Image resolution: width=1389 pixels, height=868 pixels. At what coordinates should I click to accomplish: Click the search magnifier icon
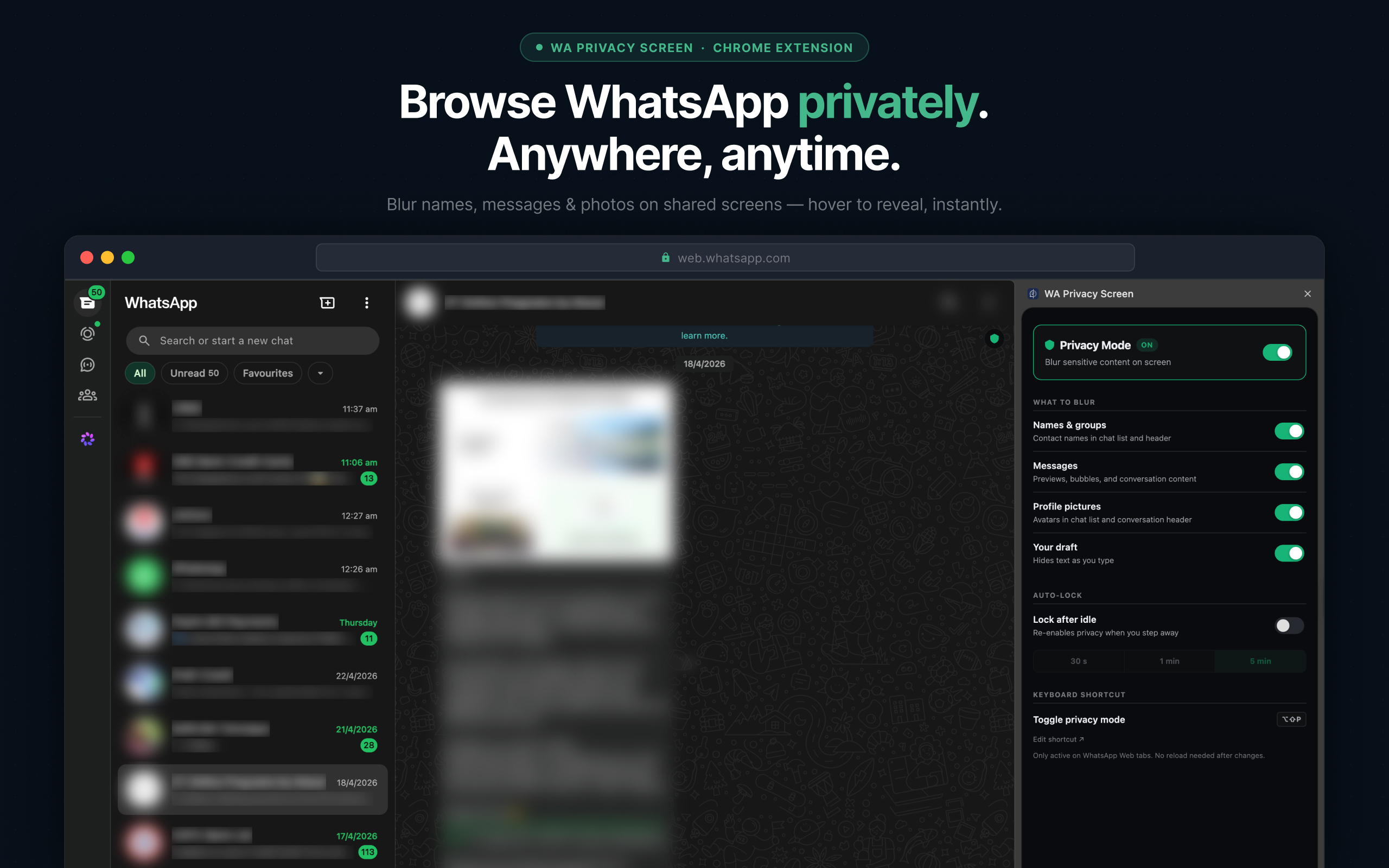[145, 341]
